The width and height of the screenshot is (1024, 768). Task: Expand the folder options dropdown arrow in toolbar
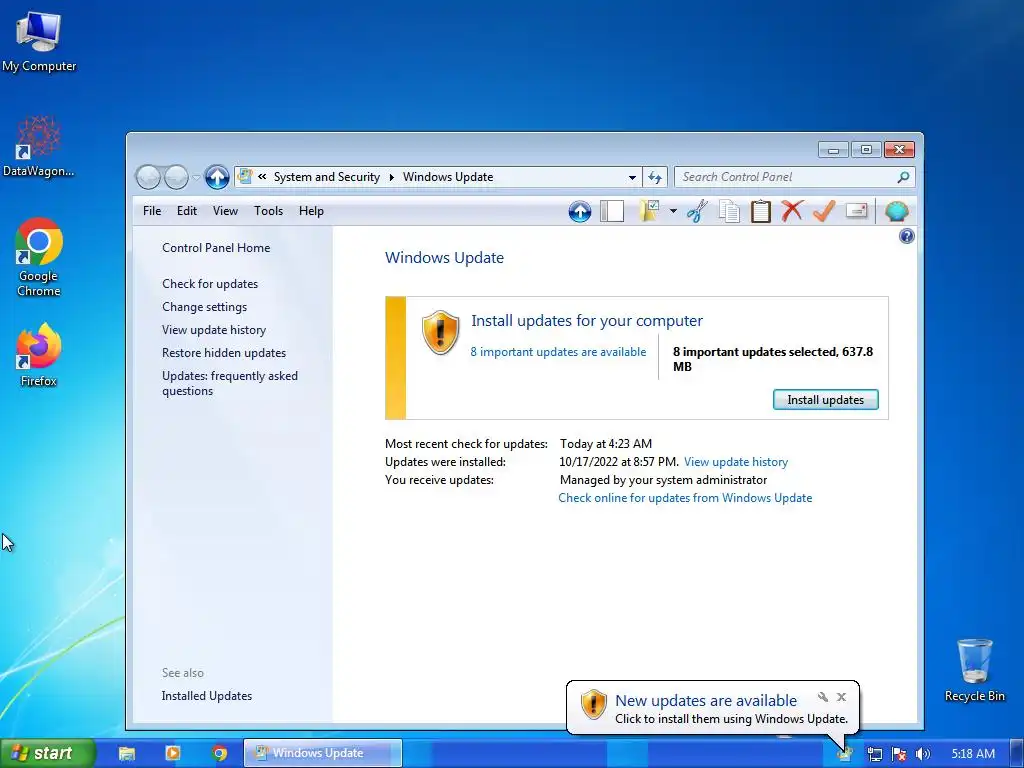(673, 211)
